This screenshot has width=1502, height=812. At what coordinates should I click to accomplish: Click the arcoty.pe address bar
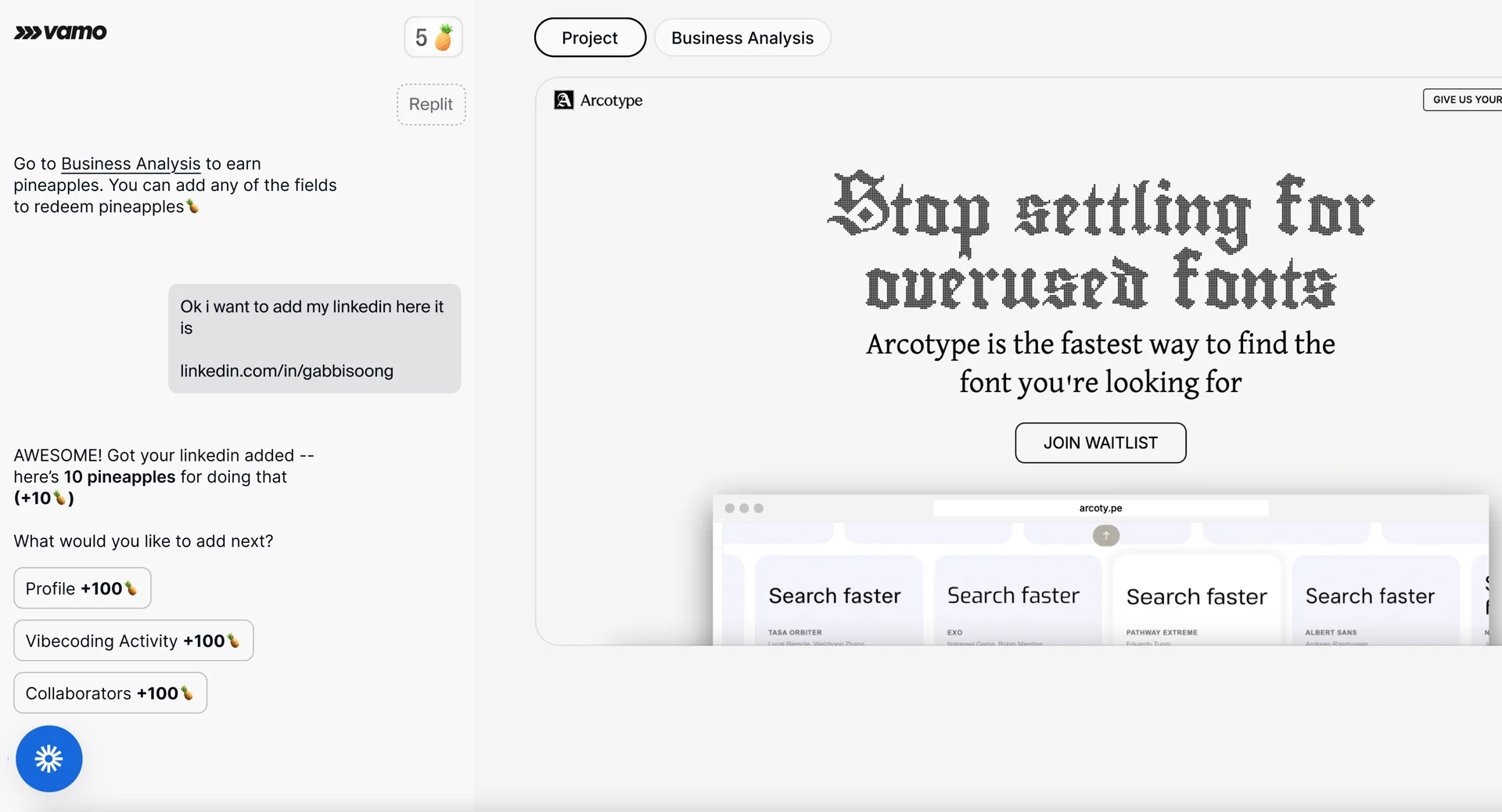pos(1100,508)
